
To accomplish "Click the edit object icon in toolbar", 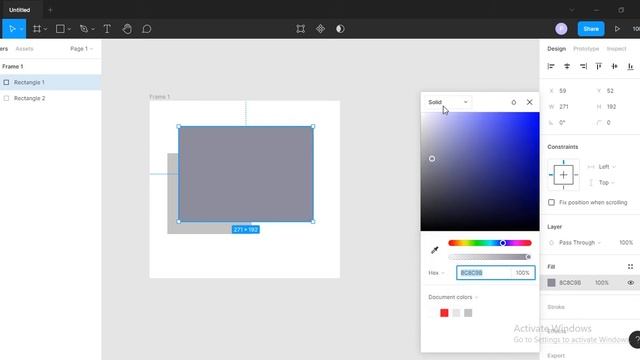I will 301,29.
